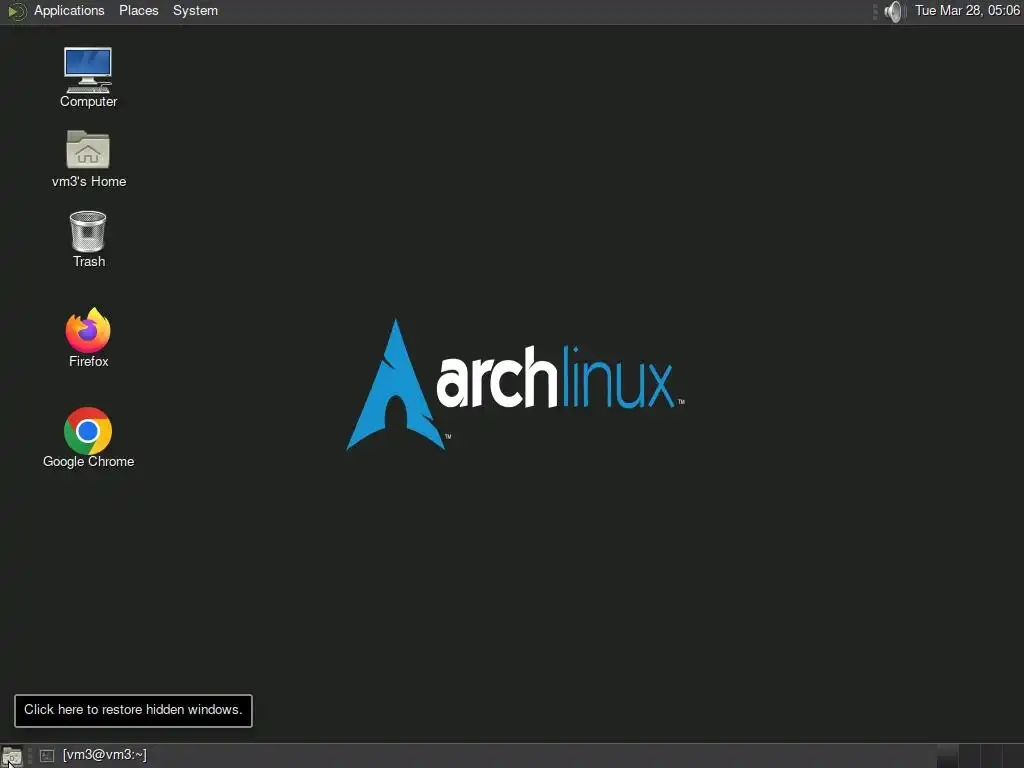Restore the [vm3@vm3:~] terminal window from taskbar
1024x768 pixels.
(x=94, y=756)
